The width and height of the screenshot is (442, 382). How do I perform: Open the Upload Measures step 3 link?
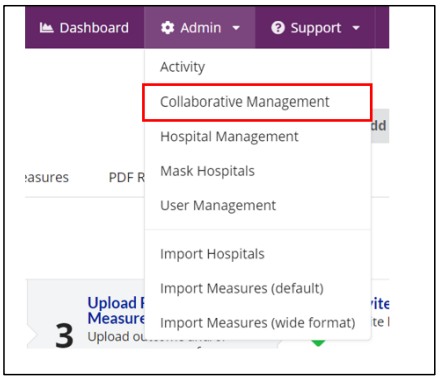tap(116, 311)
